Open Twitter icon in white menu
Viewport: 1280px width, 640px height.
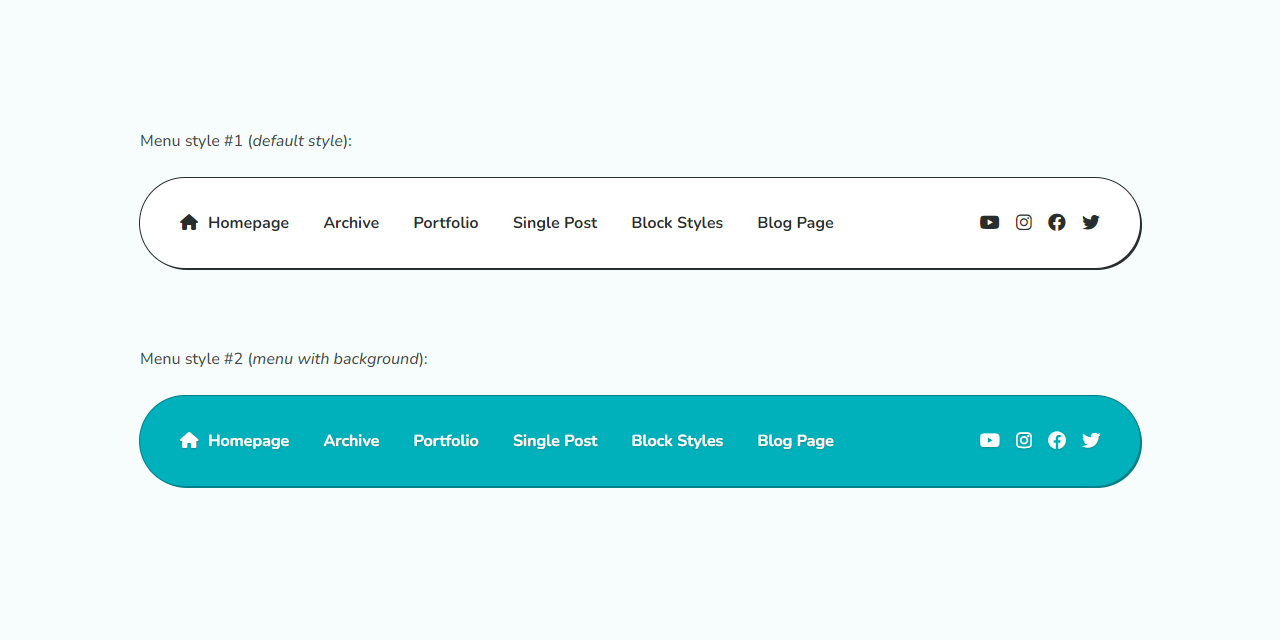tap(1091, 222)
